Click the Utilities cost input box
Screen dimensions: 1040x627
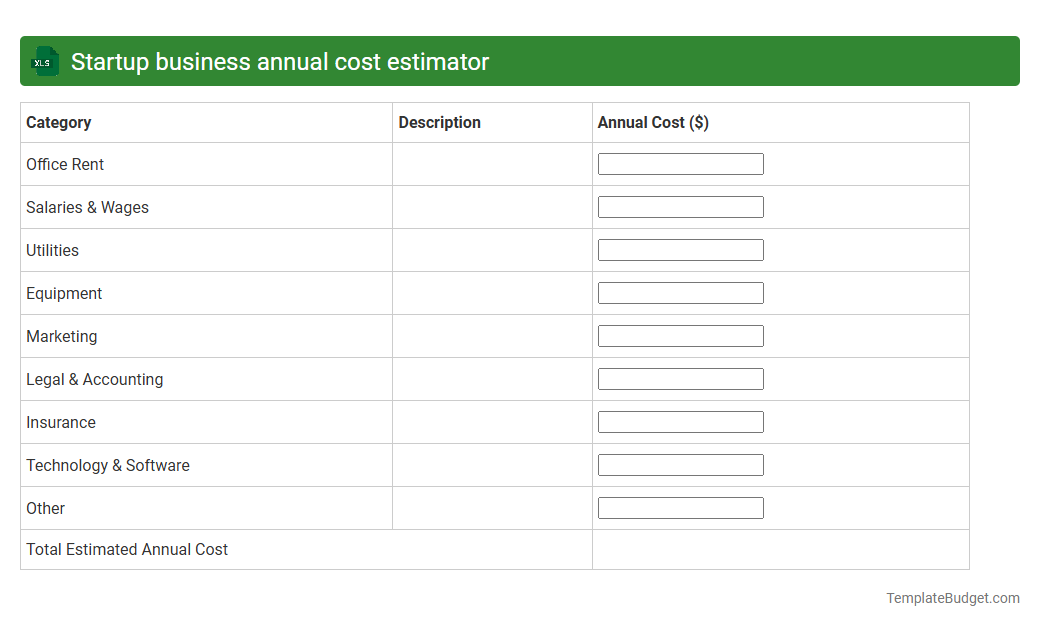[x=680, y=249]
